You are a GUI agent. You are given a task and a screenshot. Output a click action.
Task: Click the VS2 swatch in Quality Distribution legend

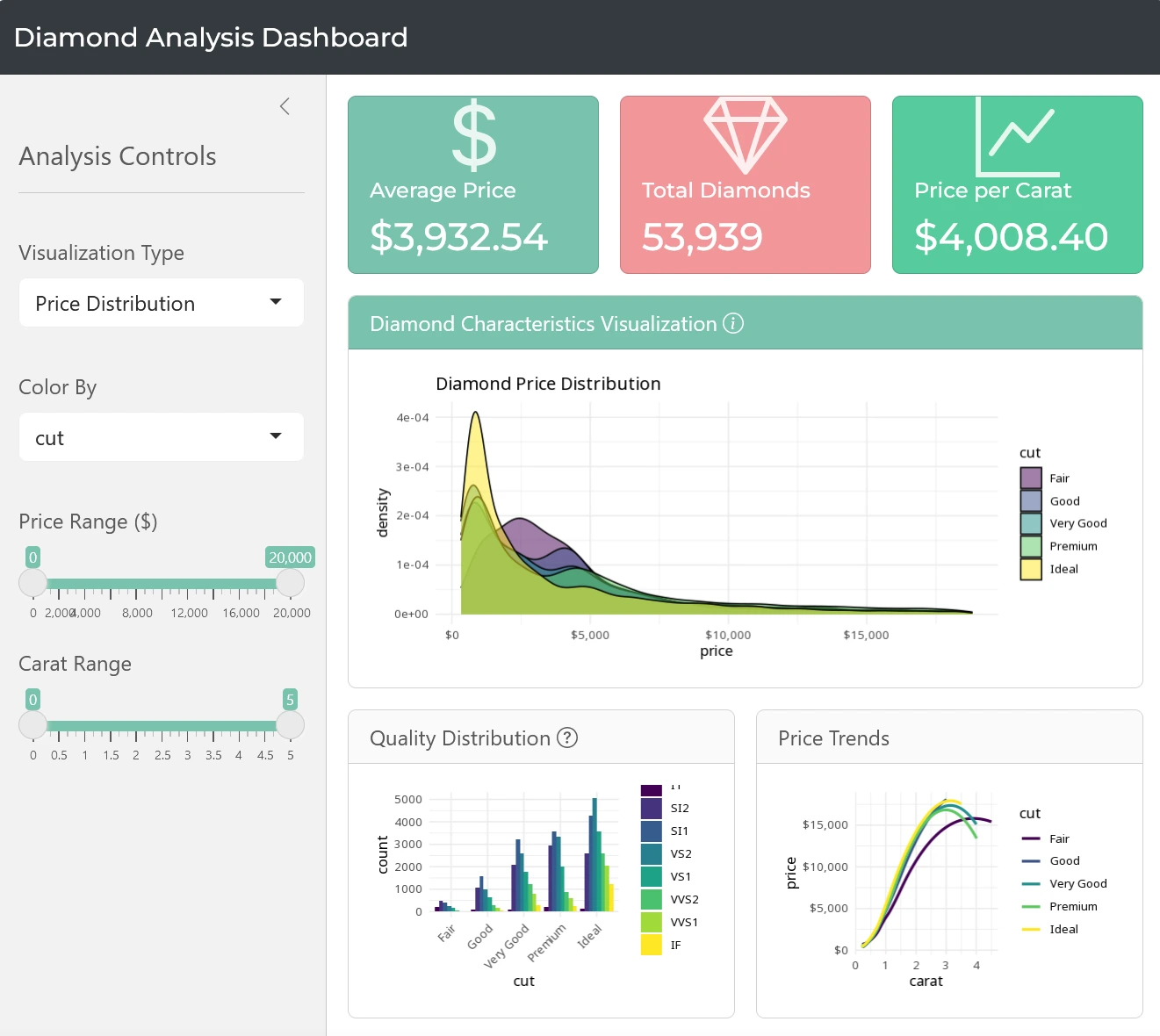(652, 853)
